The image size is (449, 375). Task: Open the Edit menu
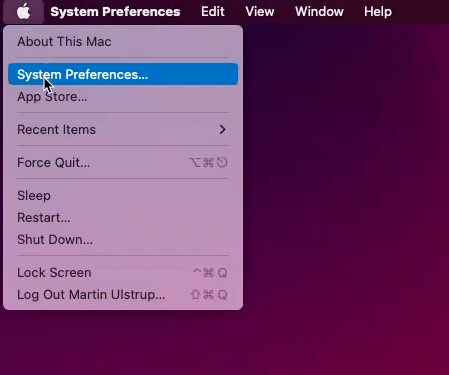point(213,12)
